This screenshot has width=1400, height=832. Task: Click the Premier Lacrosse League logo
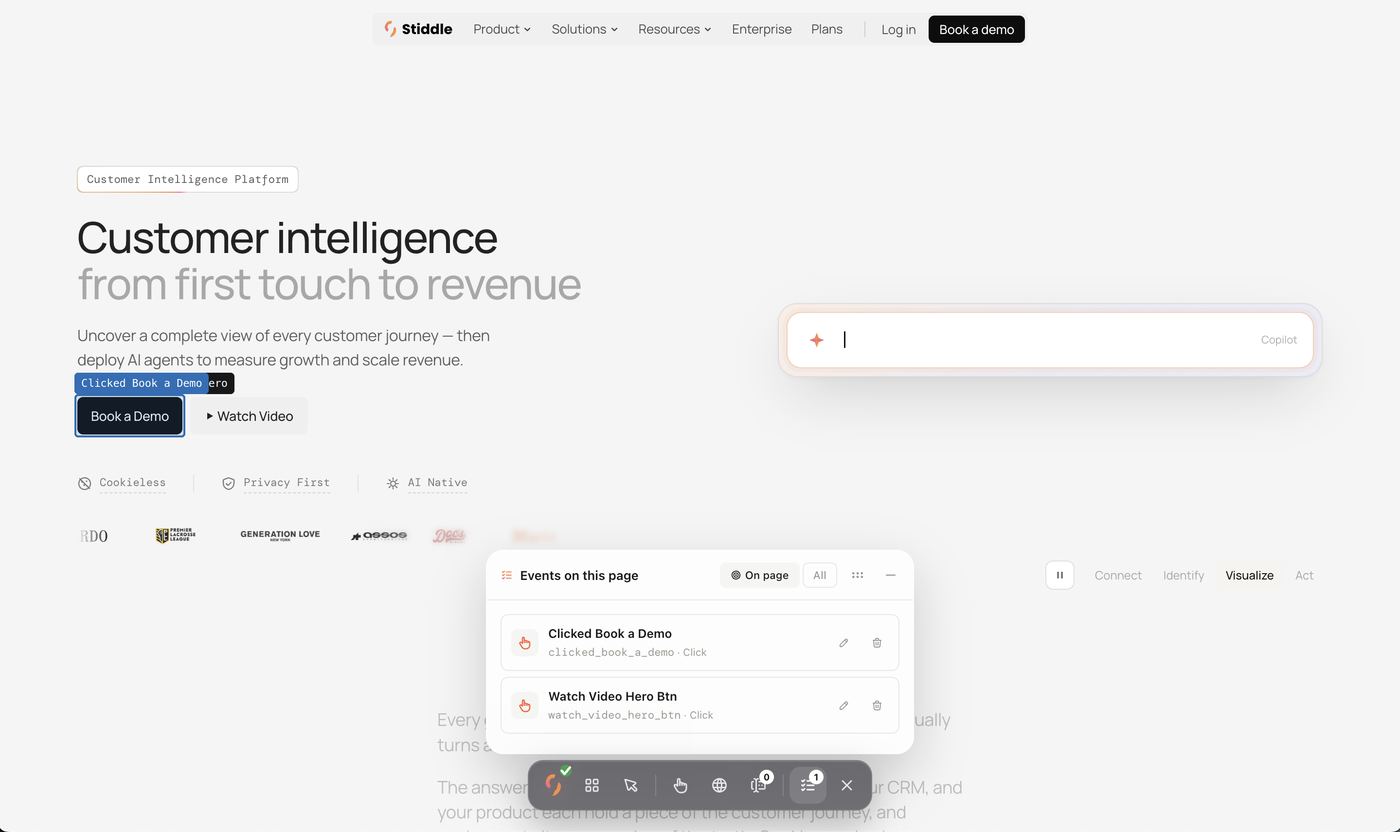pyautogui.click(x=175, y=536)
